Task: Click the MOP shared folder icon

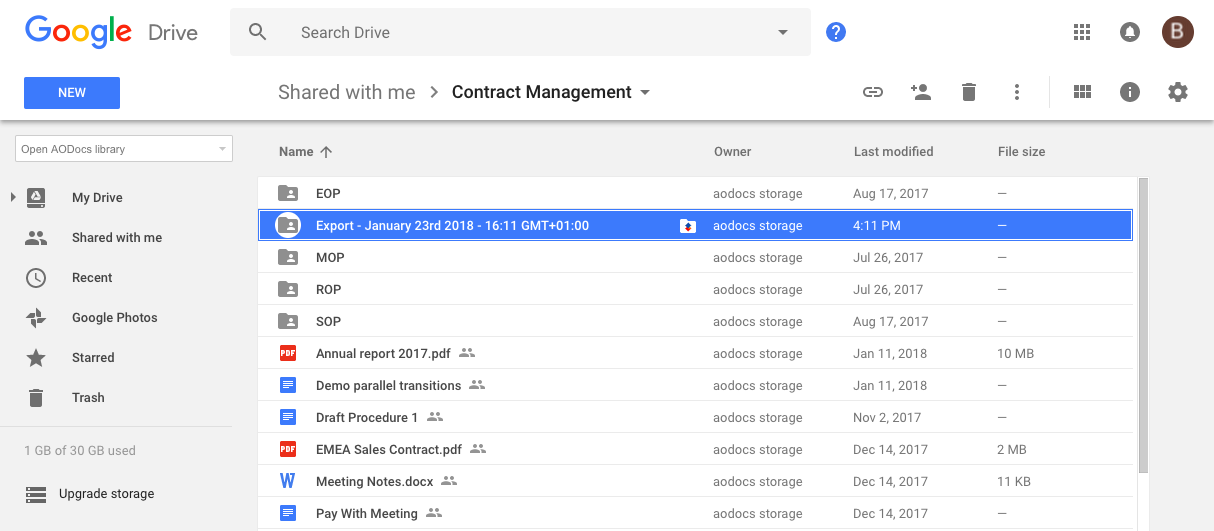Action: click(x=288, y=257)
